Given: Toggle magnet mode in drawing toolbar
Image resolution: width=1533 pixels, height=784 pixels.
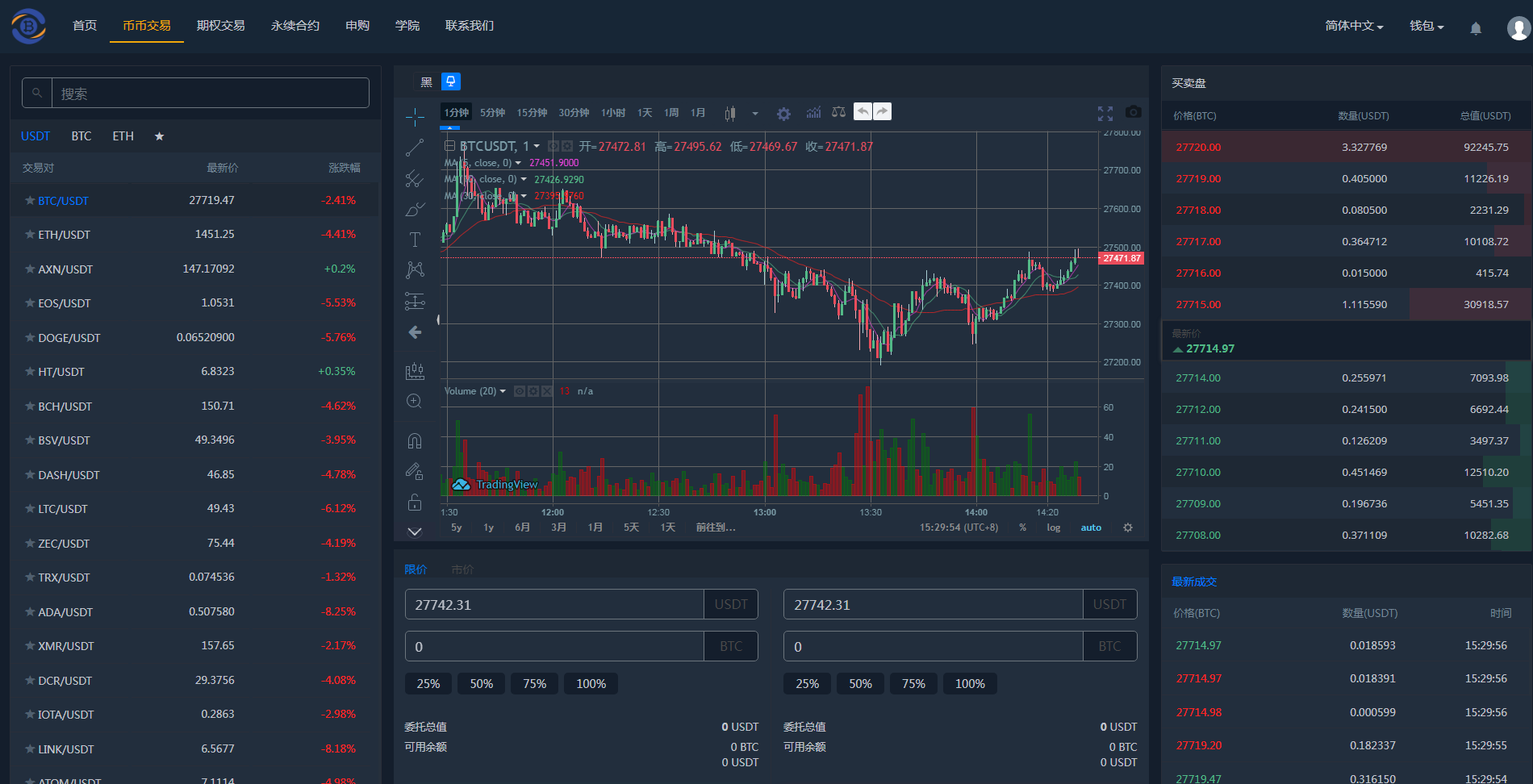Looking at the screenshot, I should [415, 440].
